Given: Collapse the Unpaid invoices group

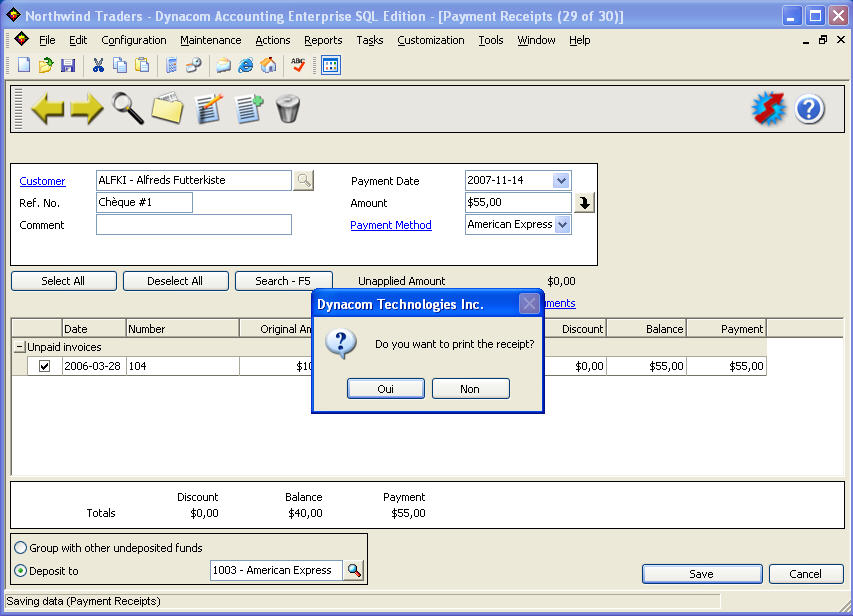Looking at the screenshot, I should [x=20, y=347].
